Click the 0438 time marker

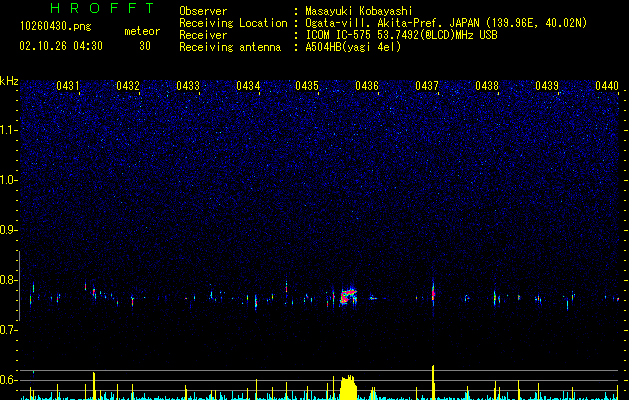[487, 86]
